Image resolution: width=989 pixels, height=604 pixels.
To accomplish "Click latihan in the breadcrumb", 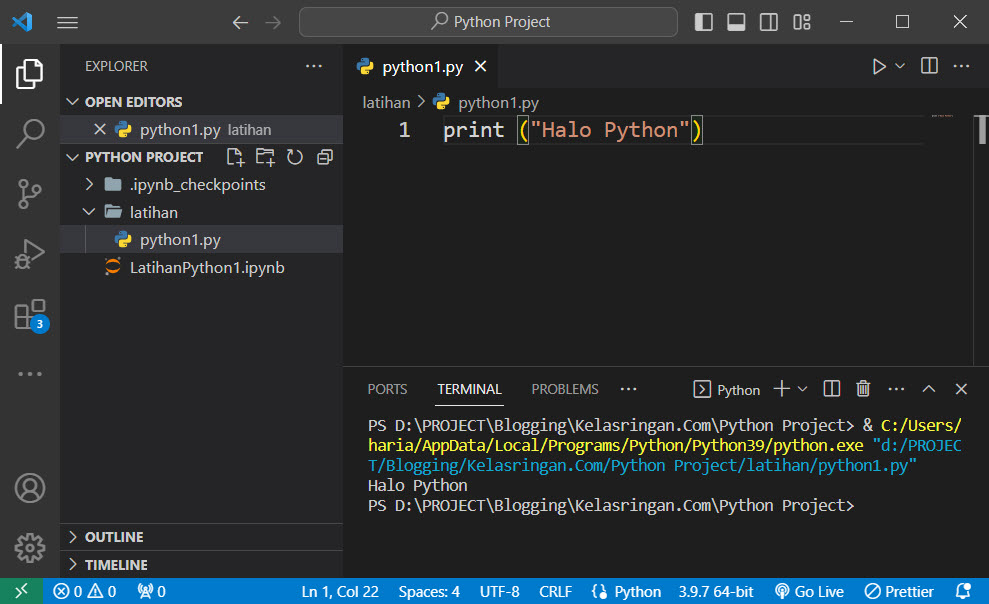I will 386,102.
